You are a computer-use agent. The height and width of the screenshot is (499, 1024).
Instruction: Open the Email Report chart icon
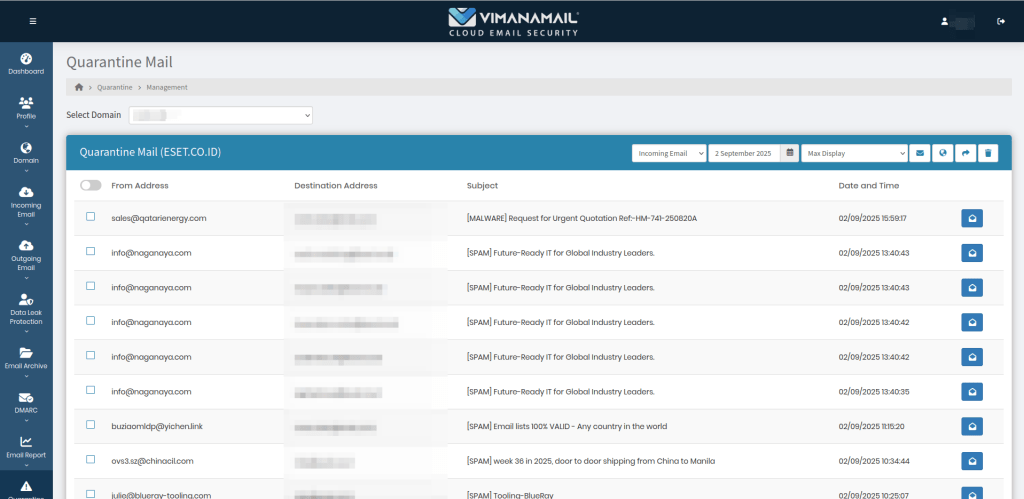pyautogui.click(x=26, y=442)
